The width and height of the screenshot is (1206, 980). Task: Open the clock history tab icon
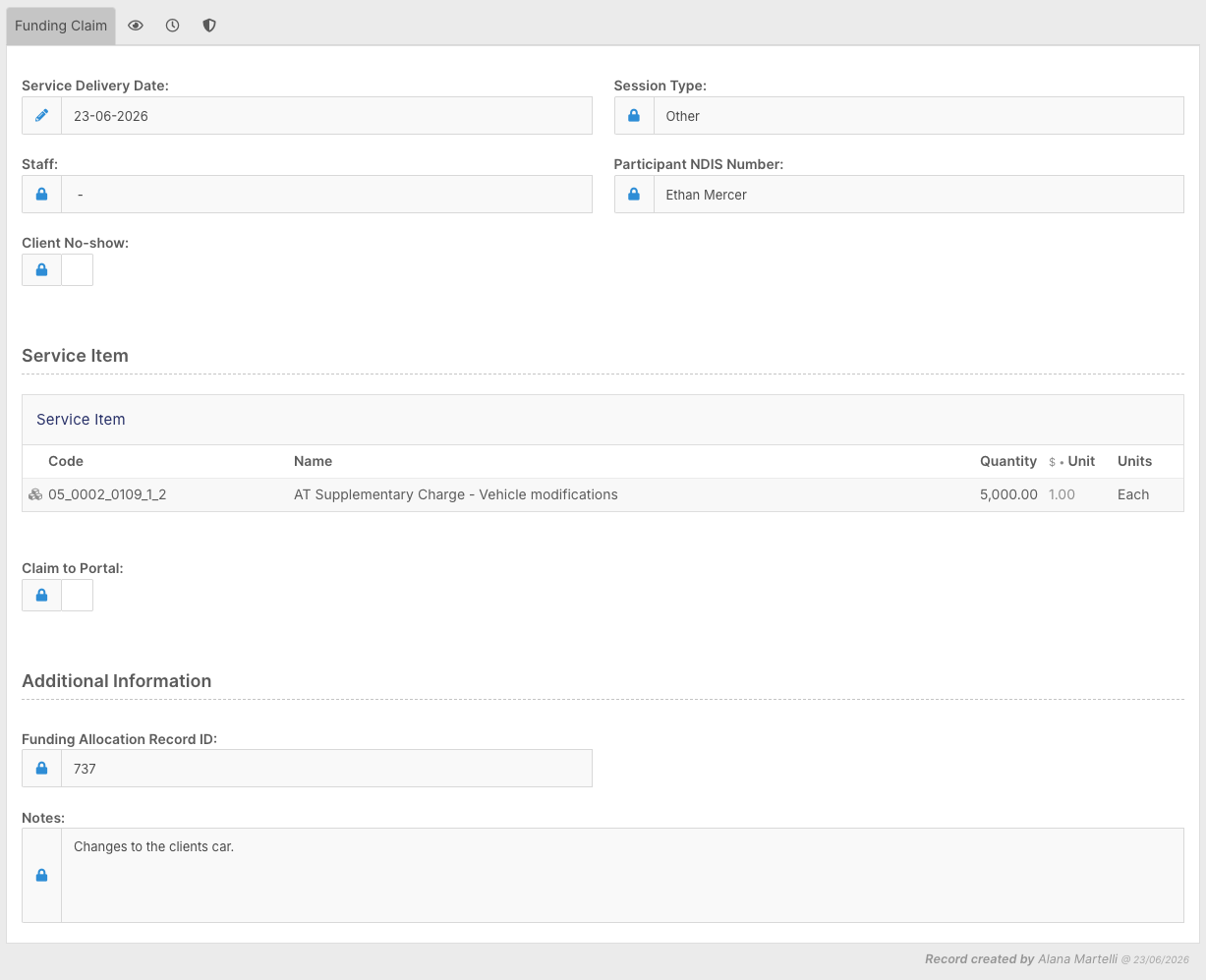(x=173, y=26)
